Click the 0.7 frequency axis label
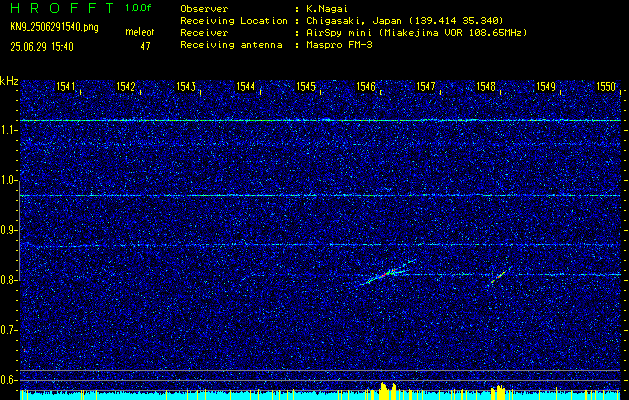 7,330
